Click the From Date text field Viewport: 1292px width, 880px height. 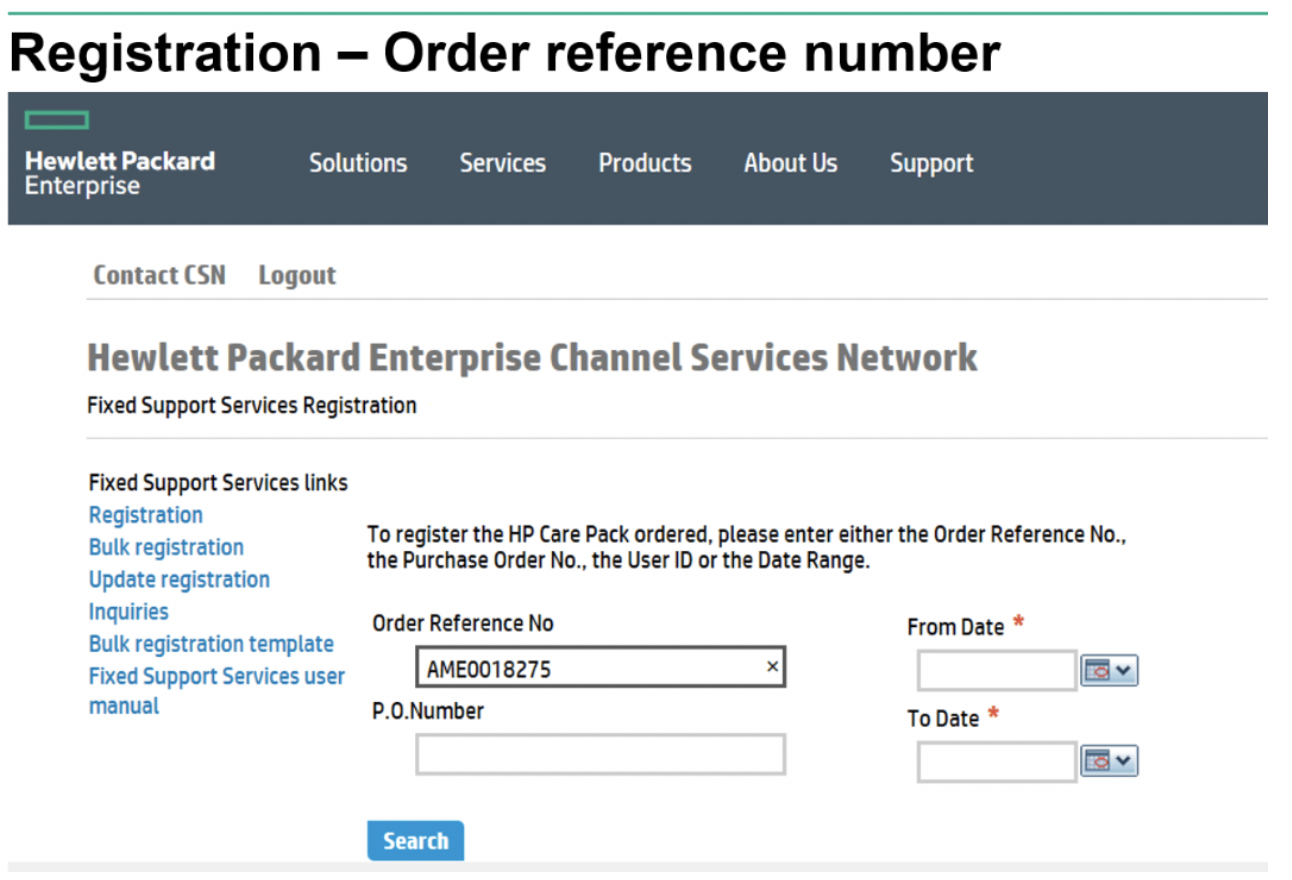tap(997, 671)
